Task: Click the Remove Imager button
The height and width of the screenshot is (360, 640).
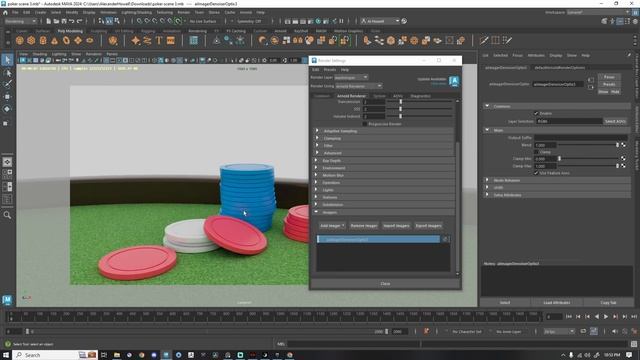Action: point(364,226)
